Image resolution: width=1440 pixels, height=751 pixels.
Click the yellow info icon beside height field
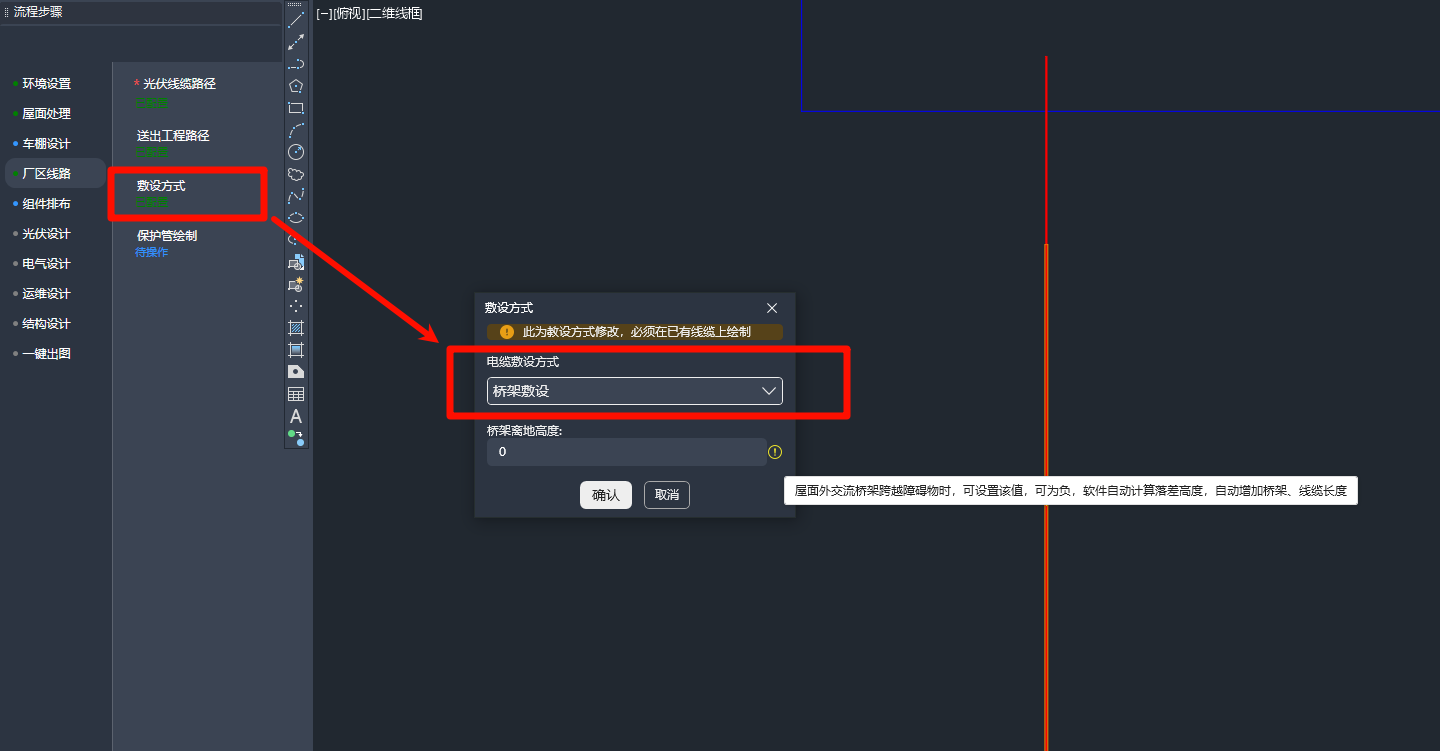(775, 452)
